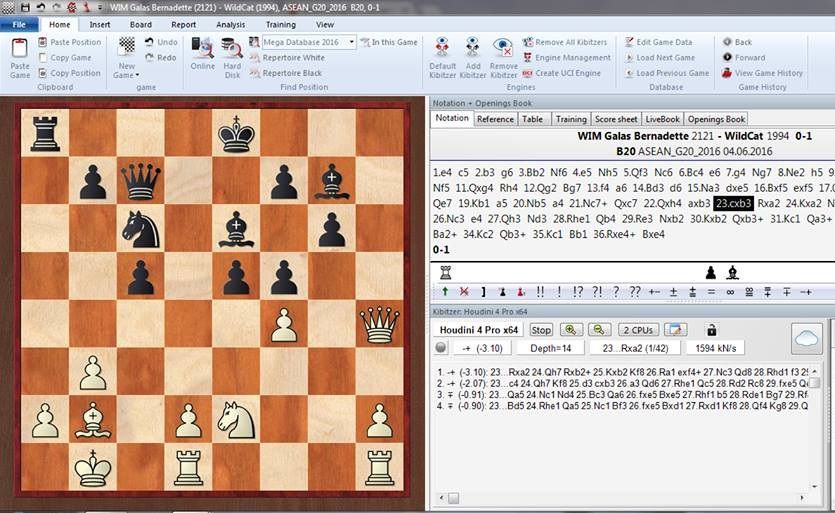This screenshot has height=513, width=835.
Task: Open View Game History
Action: pos(762,73)
